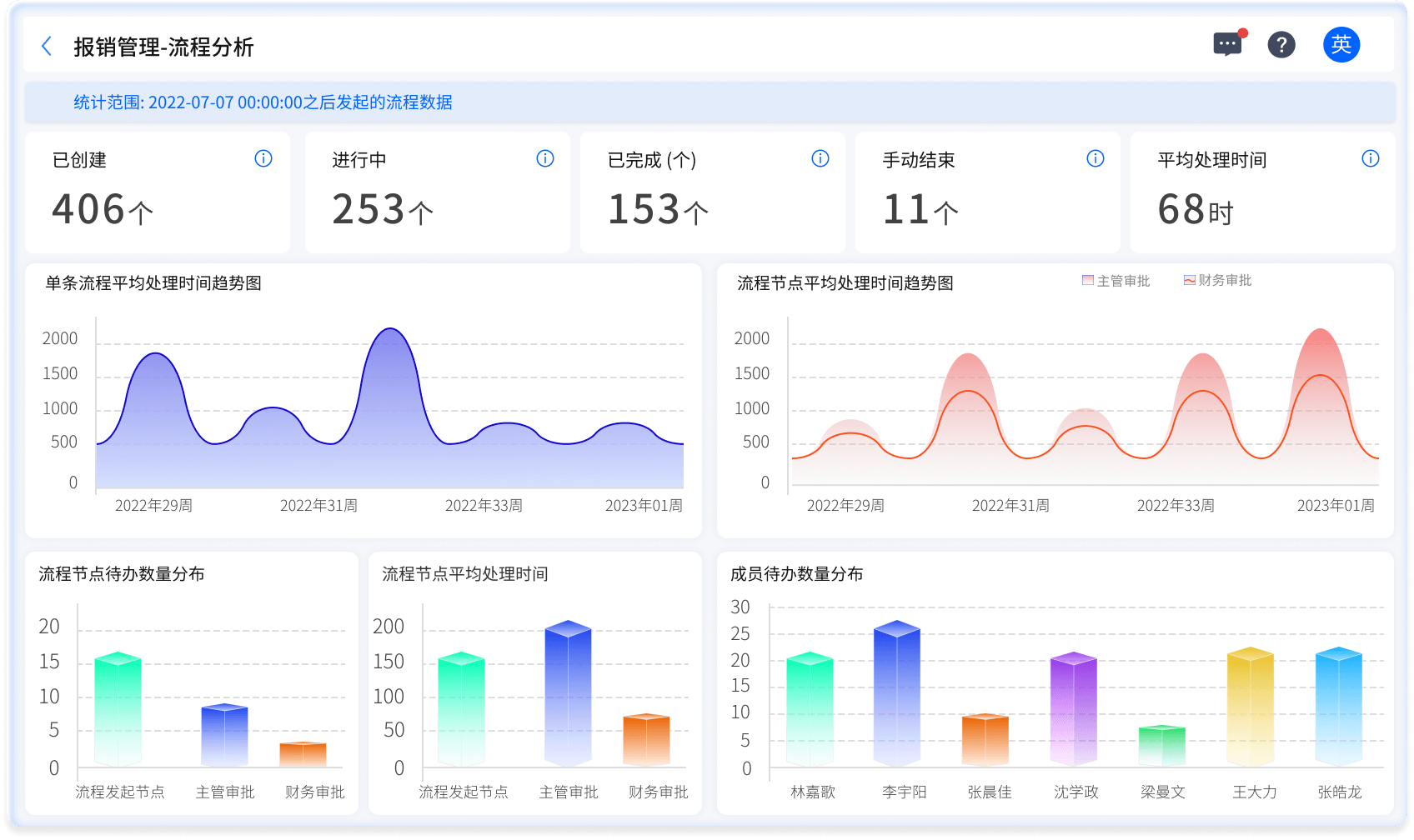Click the 单条流程平均处理时间趋势图 title
The height and width of the screenshot is (840, 1414).
click(153, 283)
